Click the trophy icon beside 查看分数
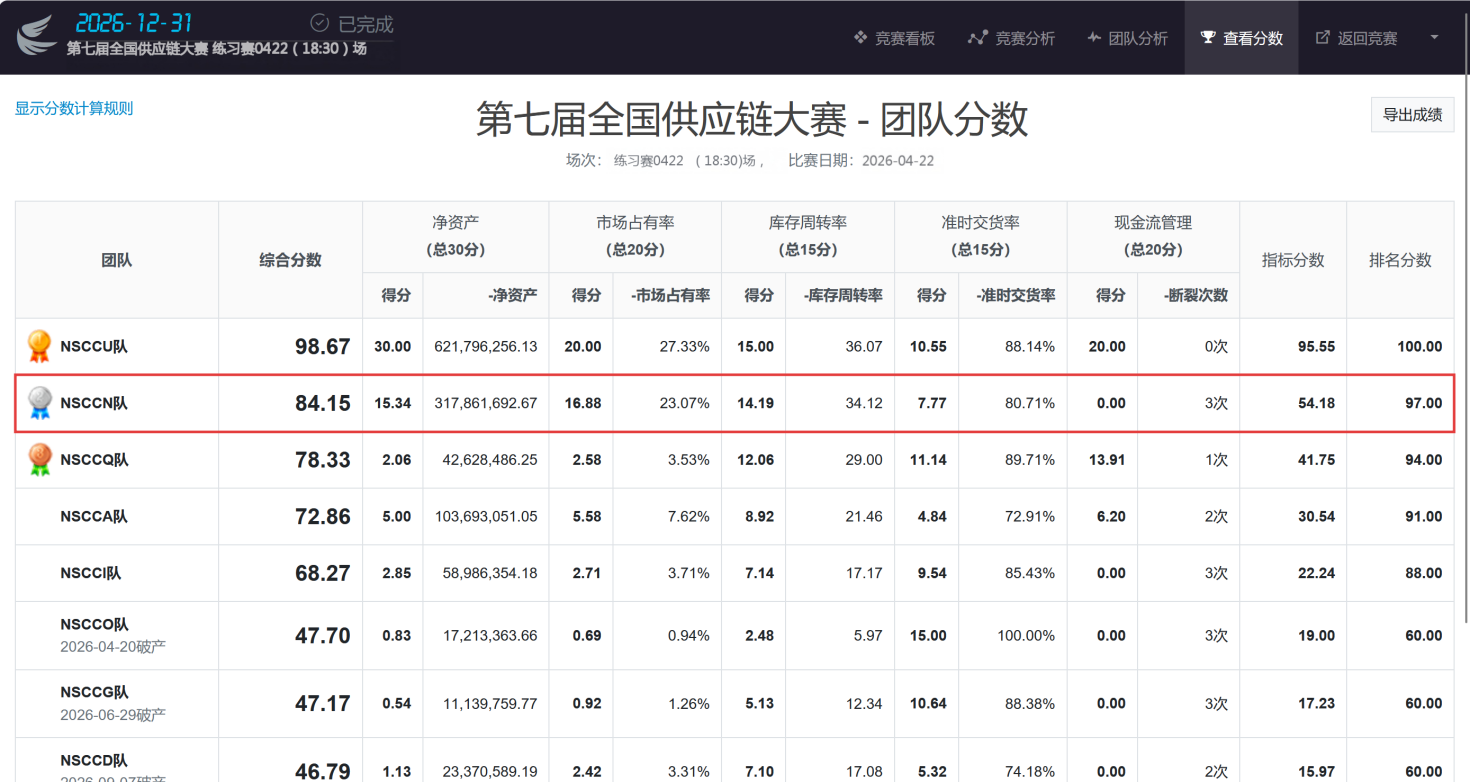 tap(1208, 38)
